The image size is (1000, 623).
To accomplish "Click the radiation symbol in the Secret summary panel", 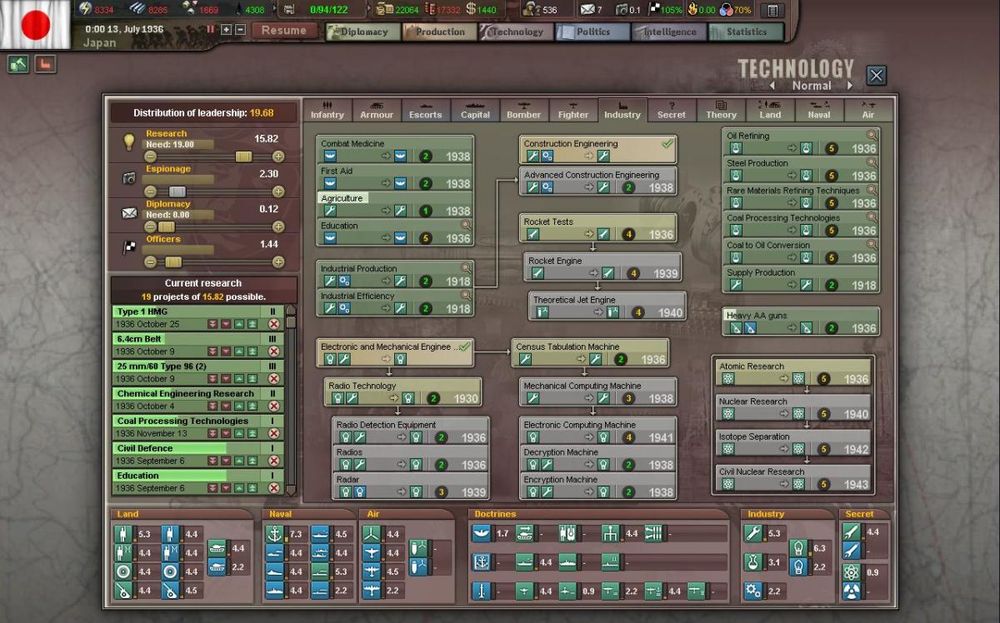I will click(x=851, y=592).
